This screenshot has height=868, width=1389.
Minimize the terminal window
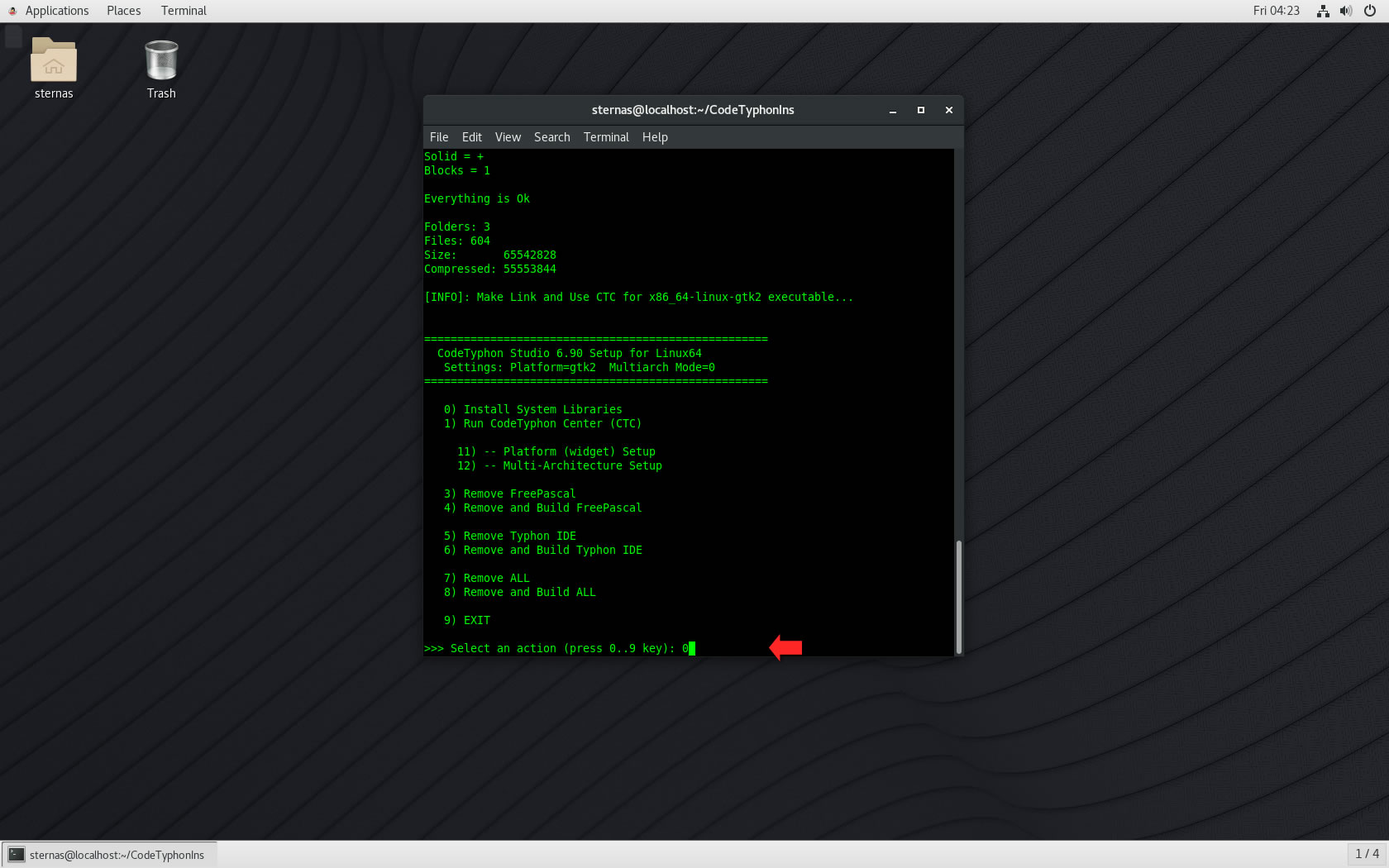pyautogui.click(x=893, y=110)
